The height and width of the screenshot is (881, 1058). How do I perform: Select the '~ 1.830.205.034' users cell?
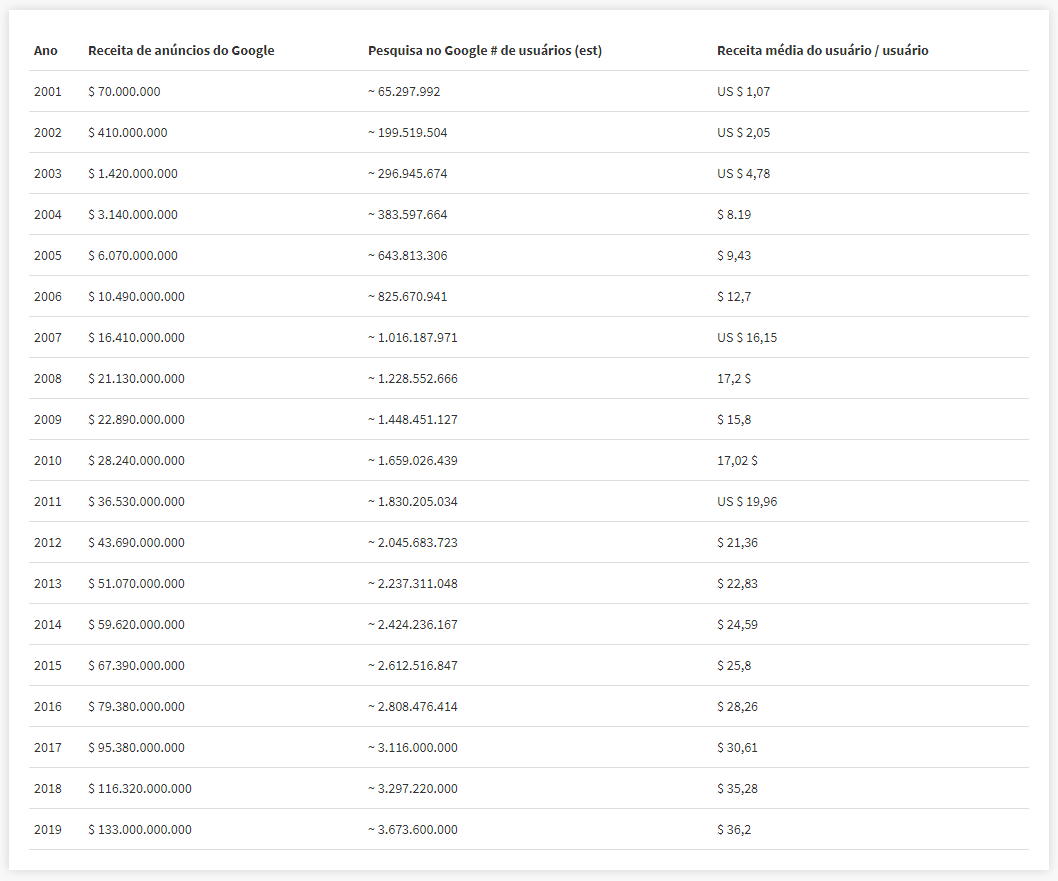[413, 502]
